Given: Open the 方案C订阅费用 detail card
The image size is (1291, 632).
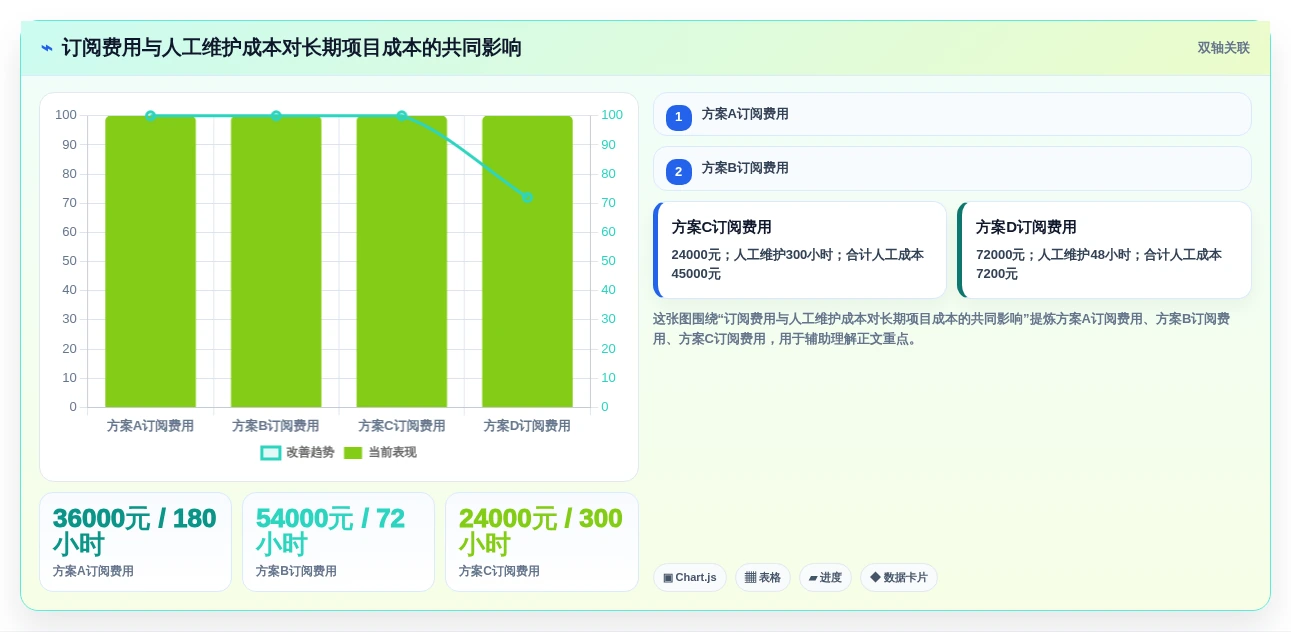Looking at the screenshot, I should click(800, 250).
